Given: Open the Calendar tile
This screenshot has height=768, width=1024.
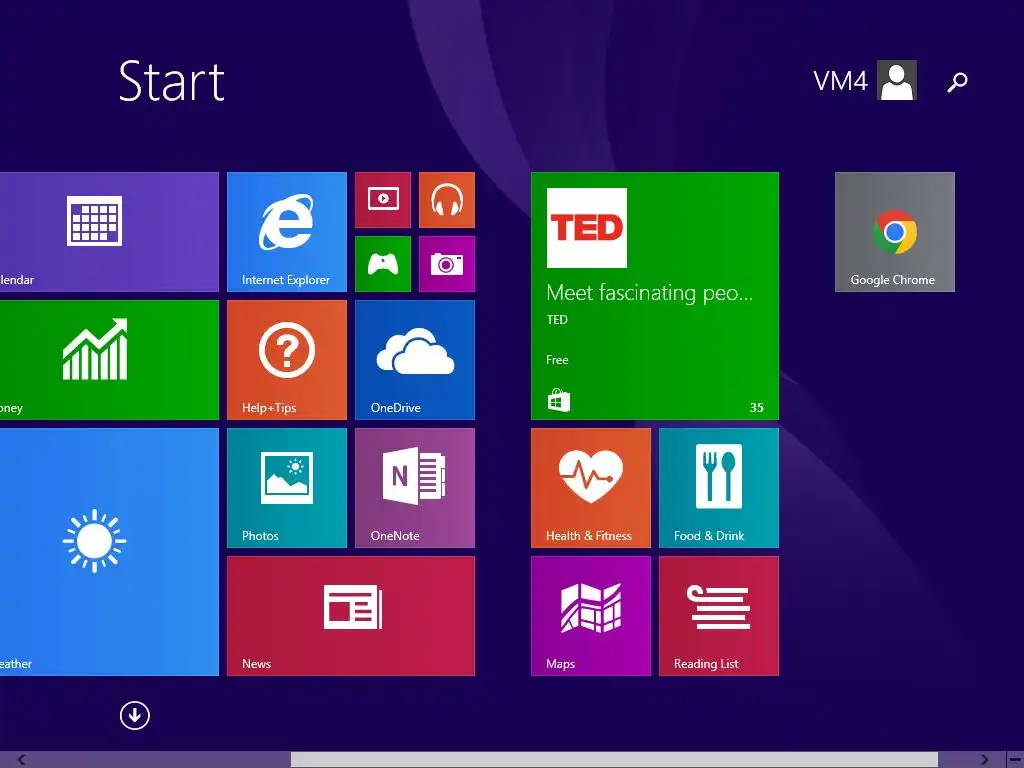Looking at the screenshot, I should click(109, 232).
